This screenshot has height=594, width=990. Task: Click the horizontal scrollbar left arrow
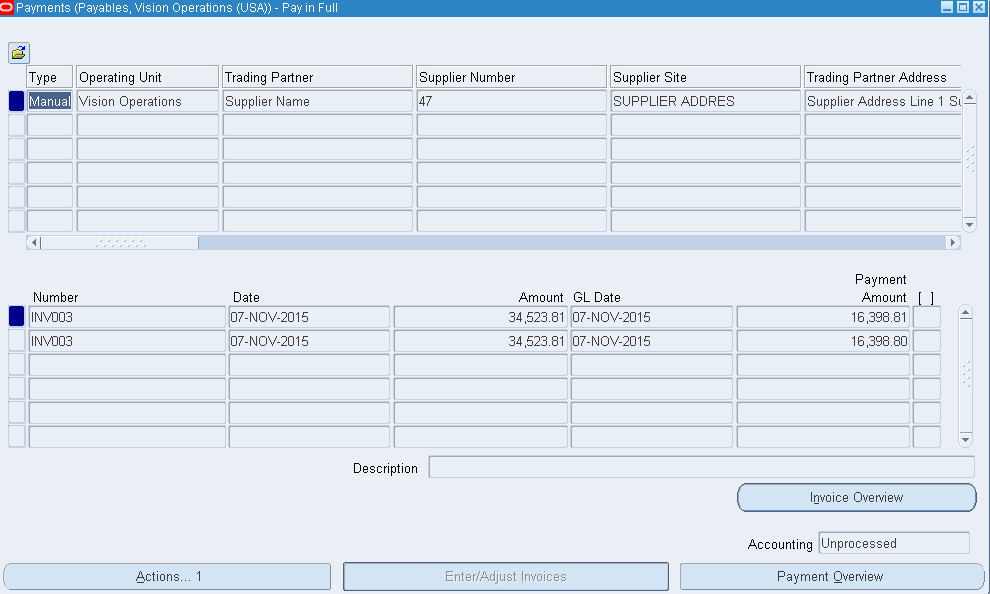(x=34, y=243)
